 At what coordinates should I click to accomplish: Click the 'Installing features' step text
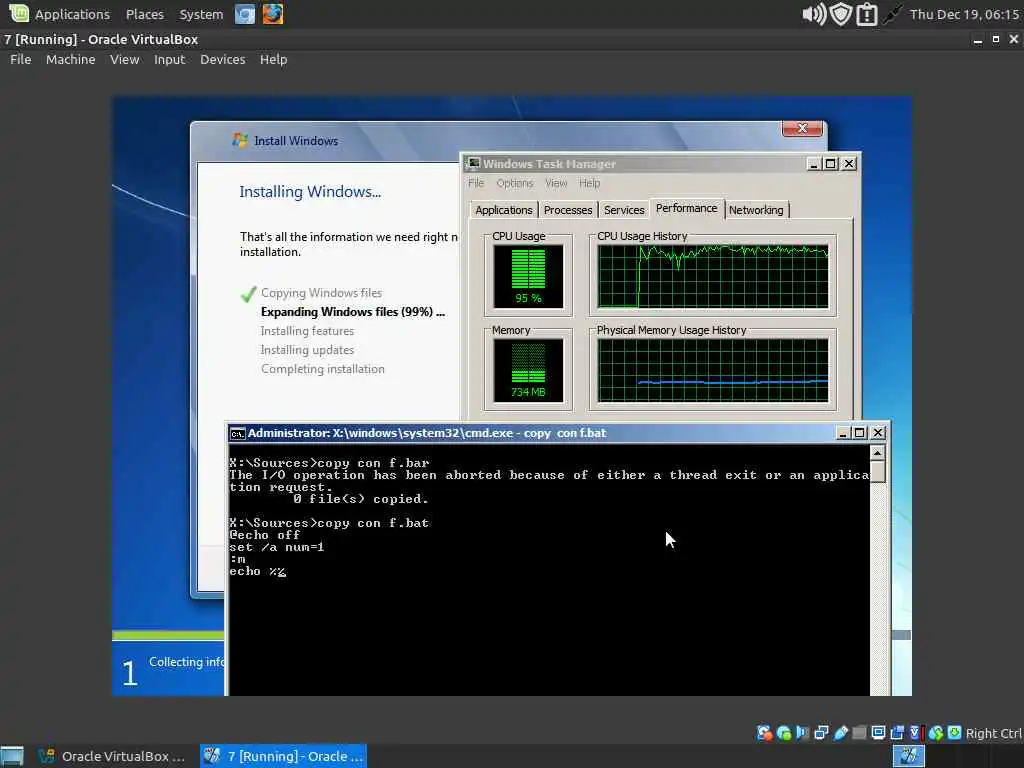coord(307,331)
